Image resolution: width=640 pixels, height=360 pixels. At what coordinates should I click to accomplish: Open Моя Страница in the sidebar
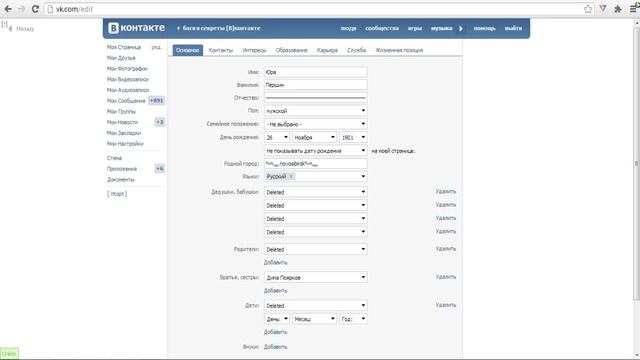coord(124,47)
